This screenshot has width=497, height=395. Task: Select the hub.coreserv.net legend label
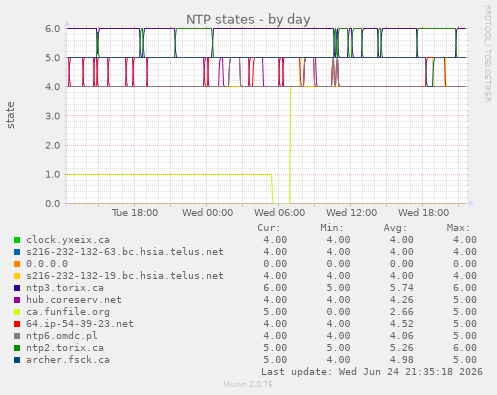(x=74, y=300)
